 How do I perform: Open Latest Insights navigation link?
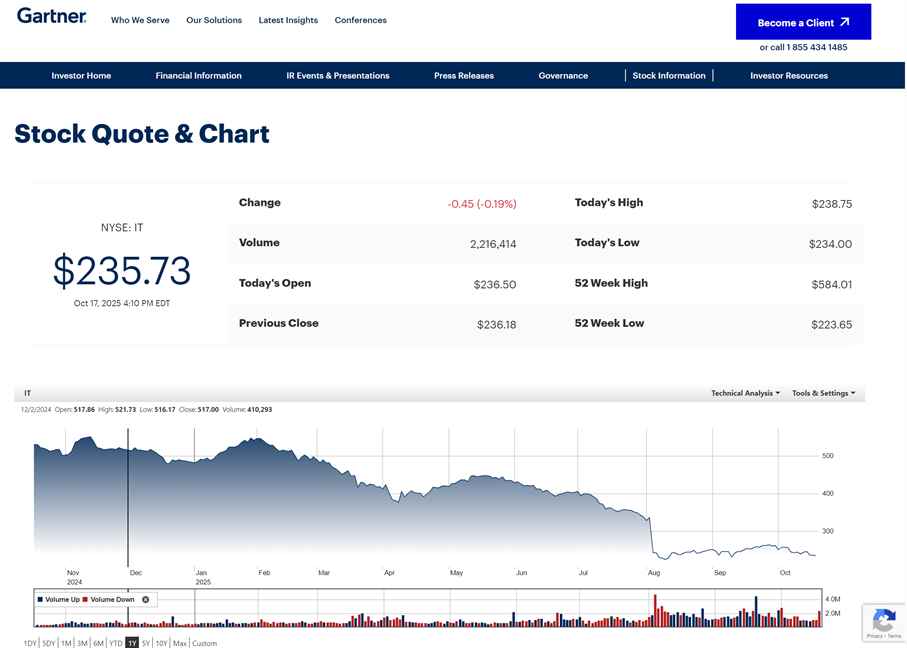coord(288,20)
